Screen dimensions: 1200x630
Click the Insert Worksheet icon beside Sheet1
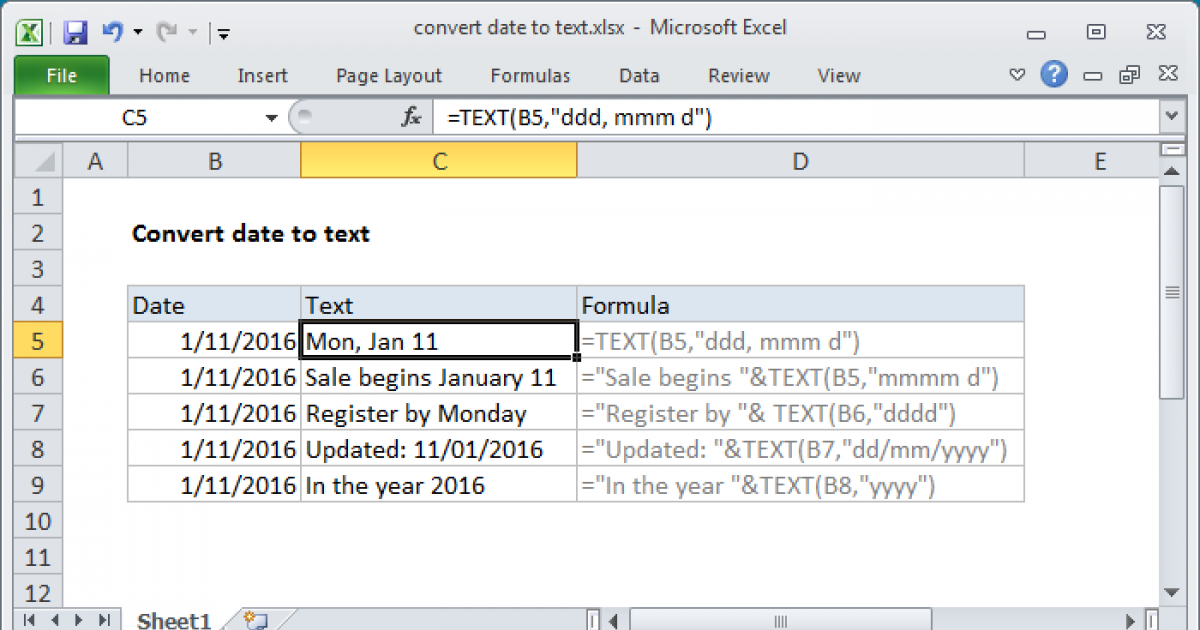(x=254, y=620)
